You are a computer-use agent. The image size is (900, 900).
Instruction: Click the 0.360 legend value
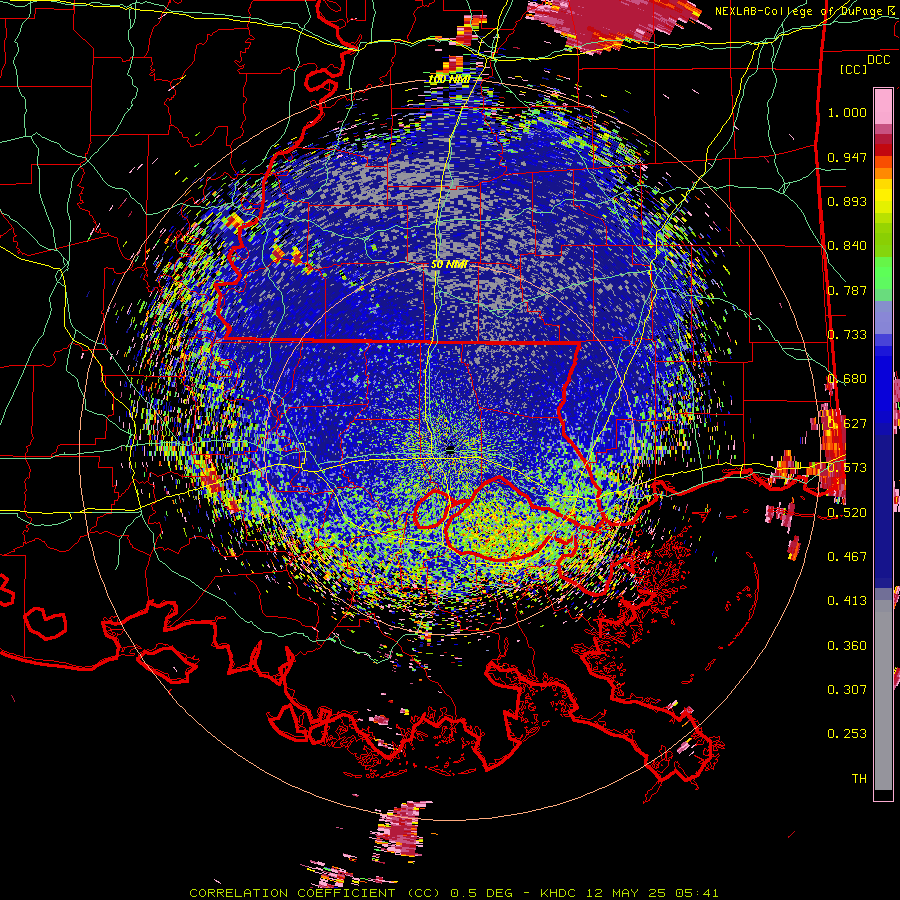pos(847,645)
